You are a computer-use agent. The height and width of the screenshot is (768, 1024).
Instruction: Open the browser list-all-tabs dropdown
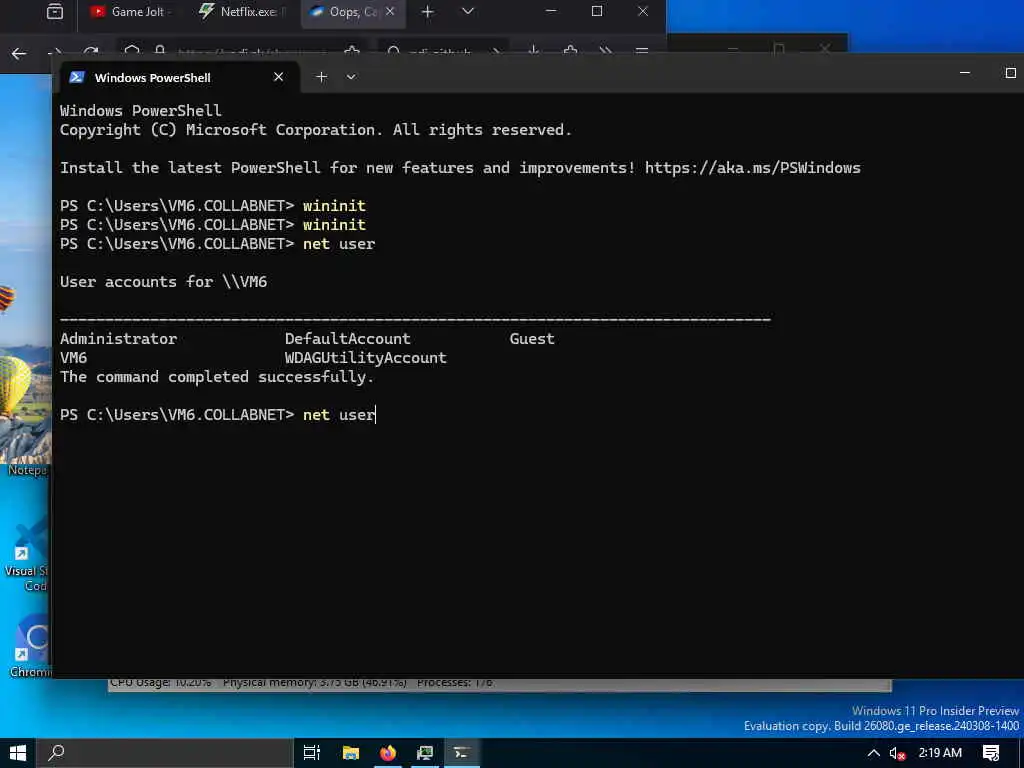(x=468, y=11)
